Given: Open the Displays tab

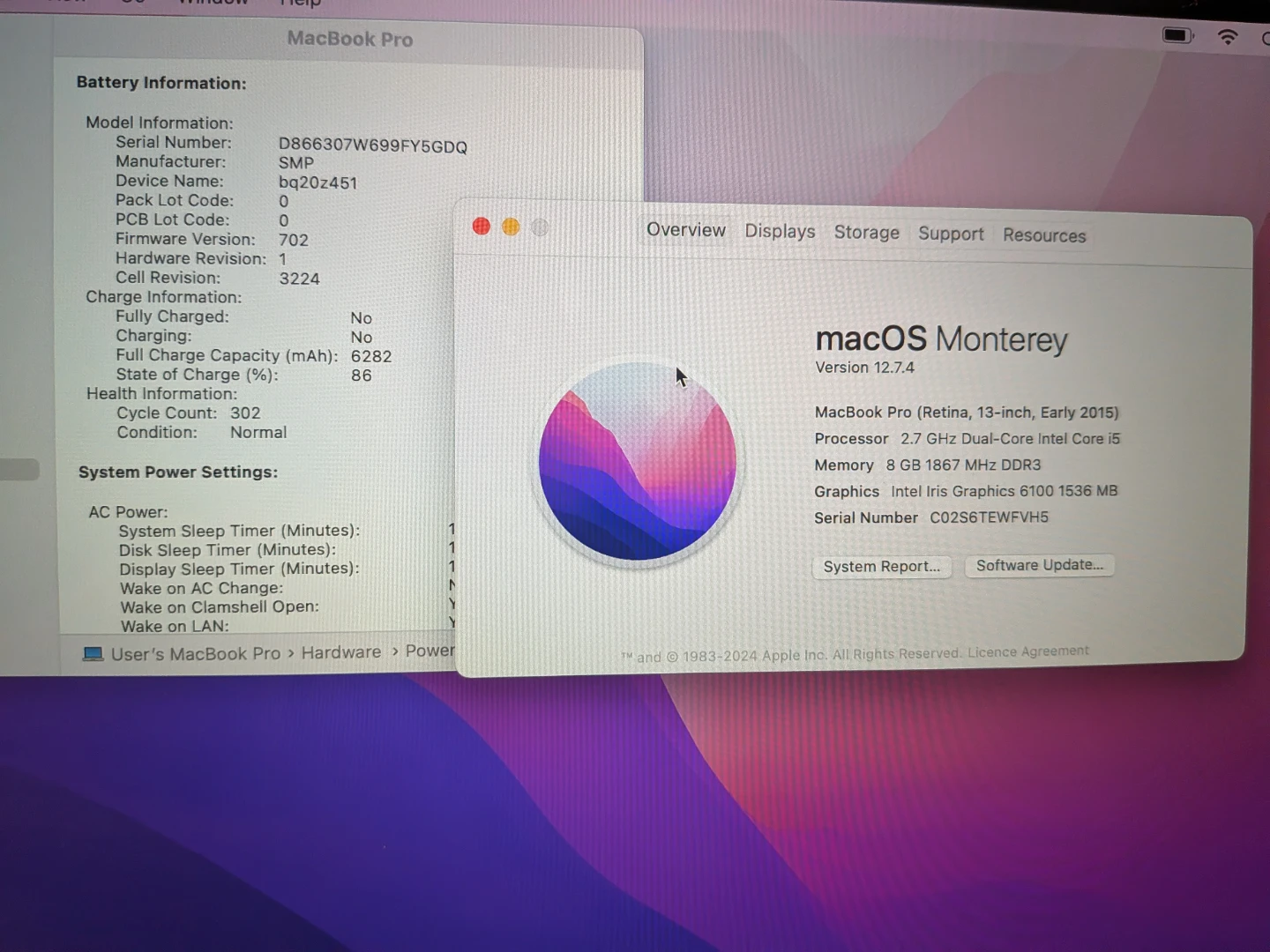Looking at the screenshot, I should pos(780,231).
